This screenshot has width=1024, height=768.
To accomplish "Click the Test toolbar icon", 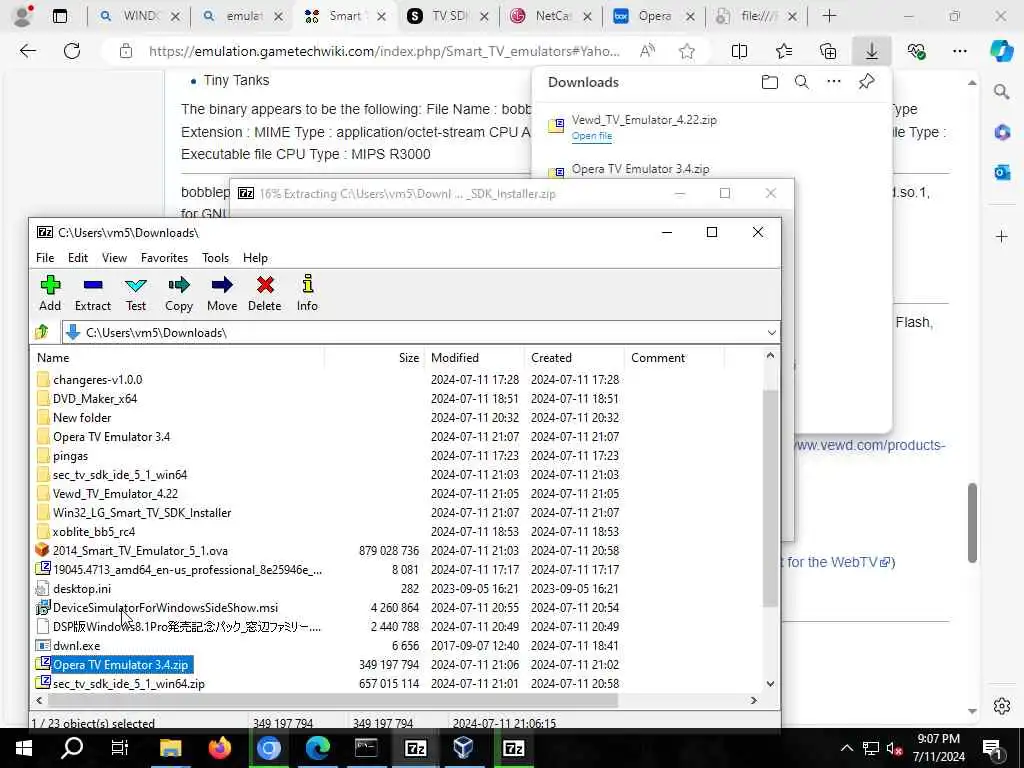I will [136, 293].
